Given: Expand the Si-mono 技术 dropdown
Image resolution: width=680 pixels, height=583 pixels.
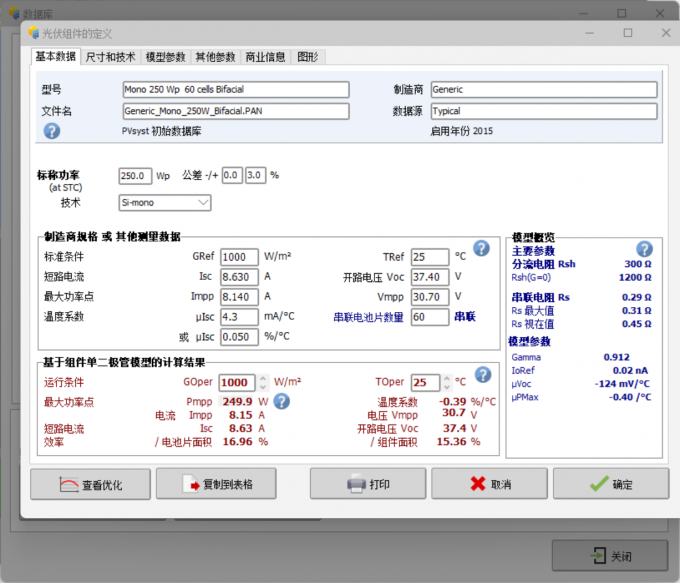Looking at the screenshot, I should 165,203.
